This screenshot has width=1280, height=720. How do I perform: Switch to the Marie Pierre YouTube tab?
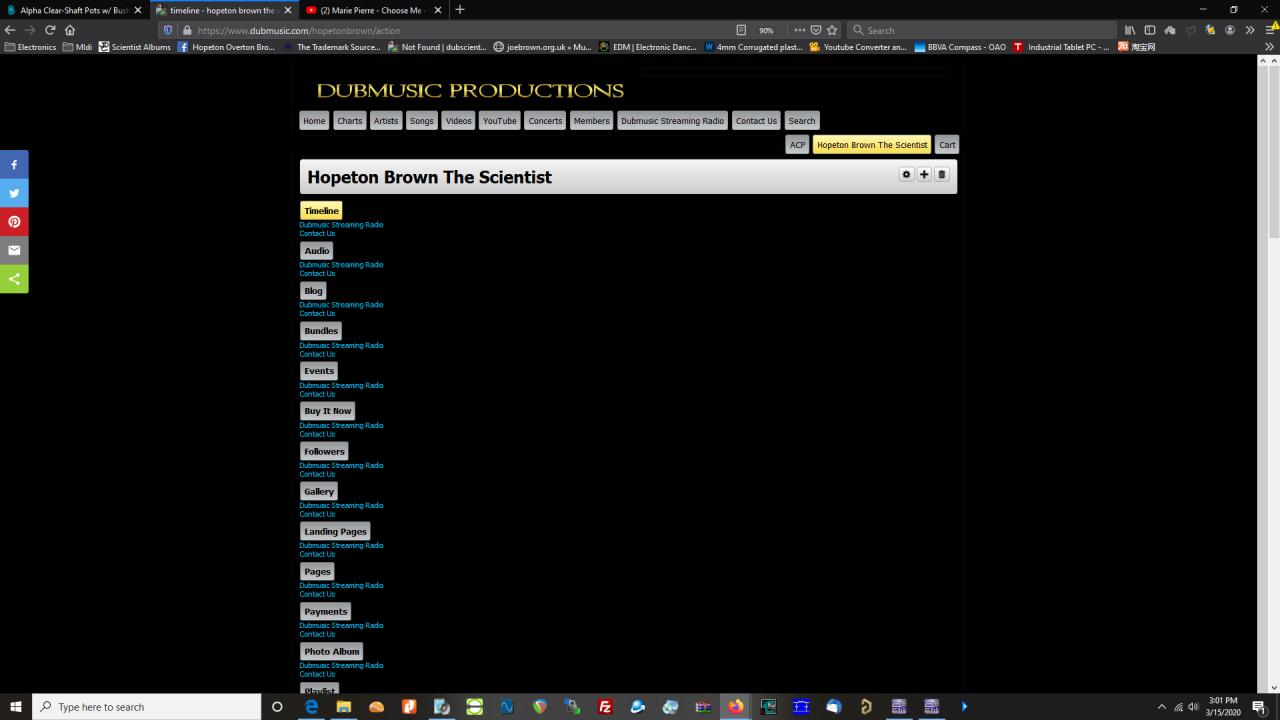tap(374, 10)
